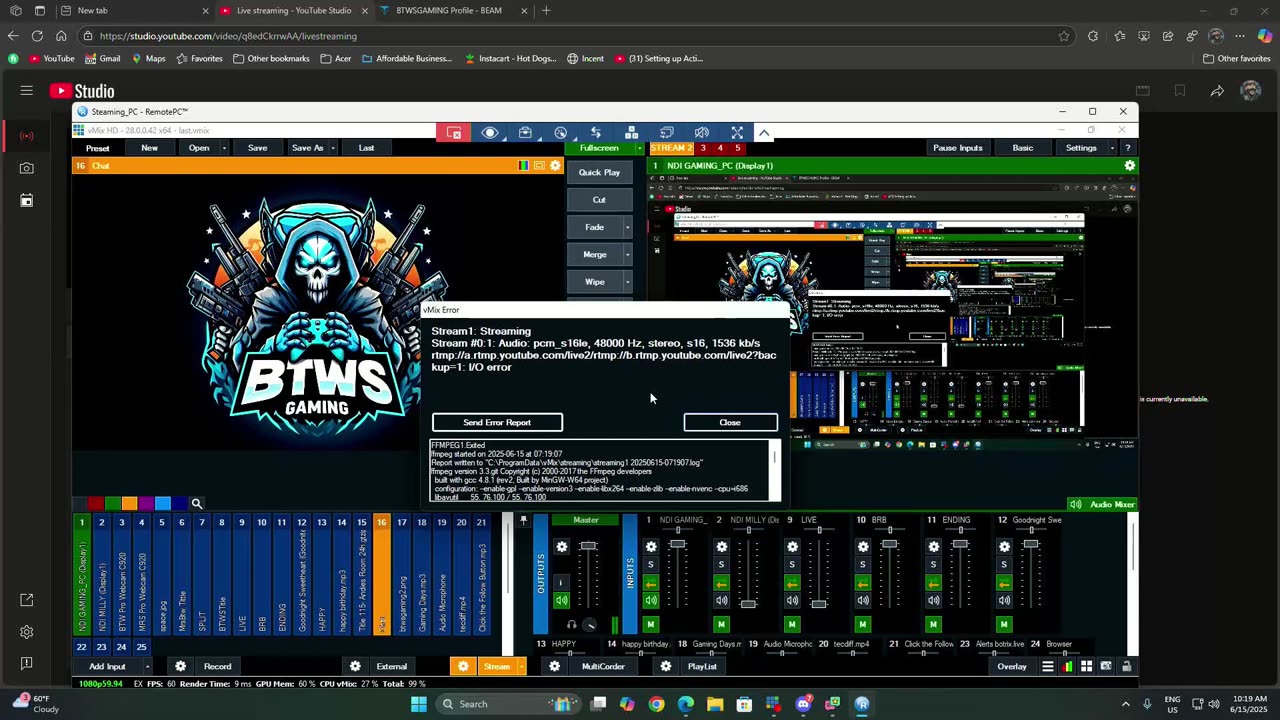The width and height of the screenshot is (1280, 720).
Task: Open File Explorer from the Windows taskbar
Action: point(715,704)
